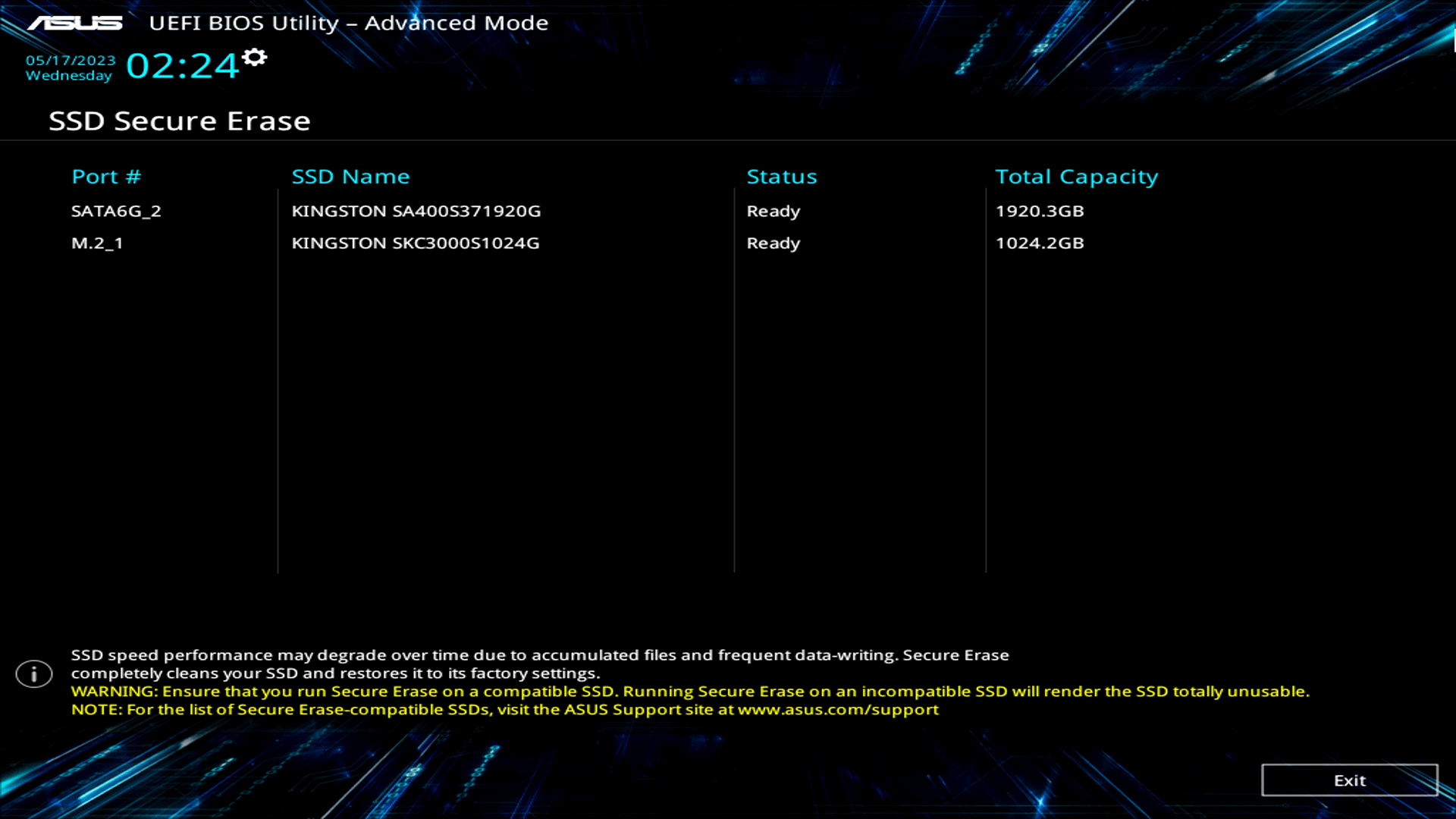Switch to Advanced Mode header area
The width and height of the screenshot is (1456, 819).
pos(456,23)
